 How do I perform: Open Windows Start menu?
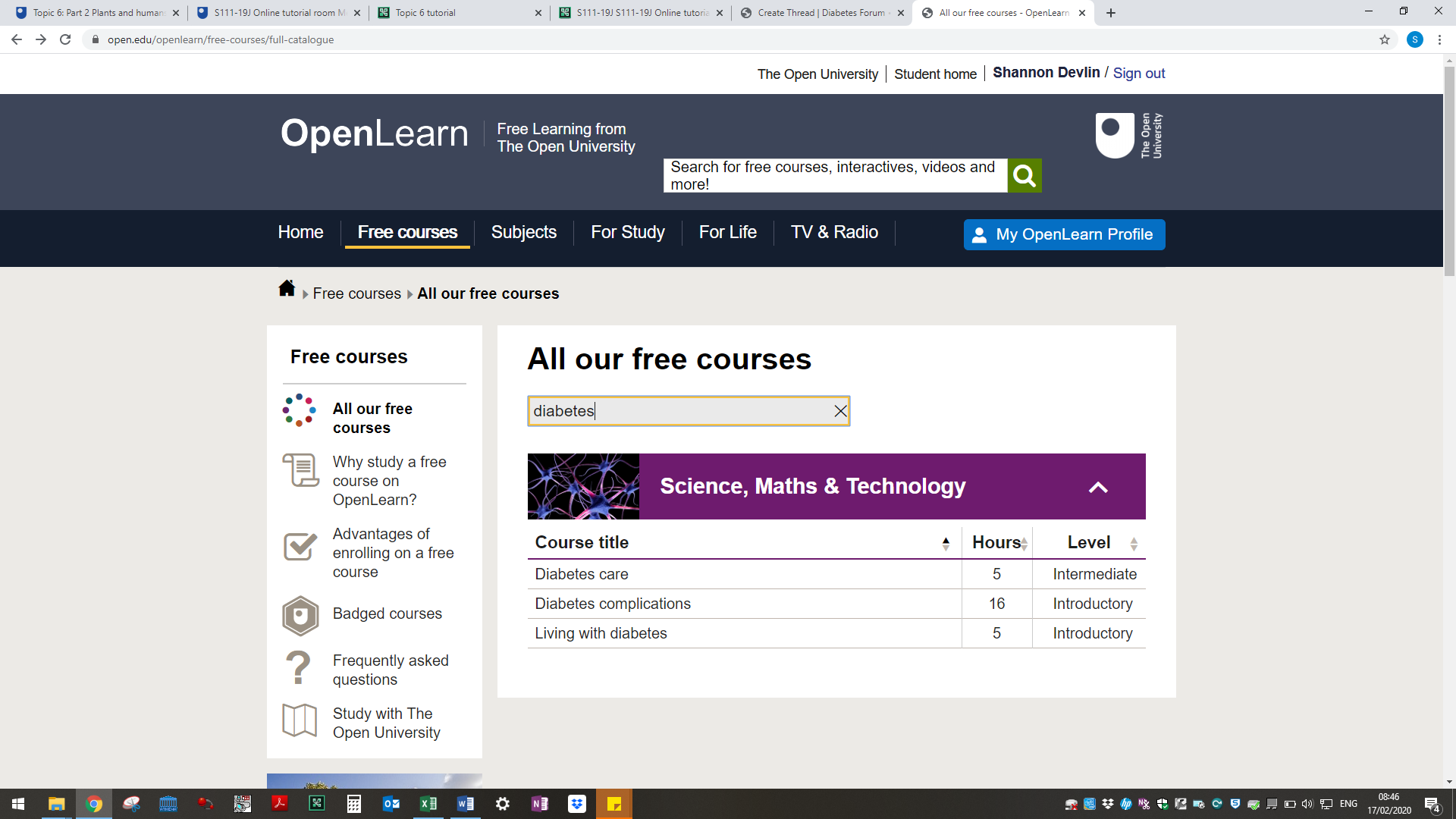point(18,804)
